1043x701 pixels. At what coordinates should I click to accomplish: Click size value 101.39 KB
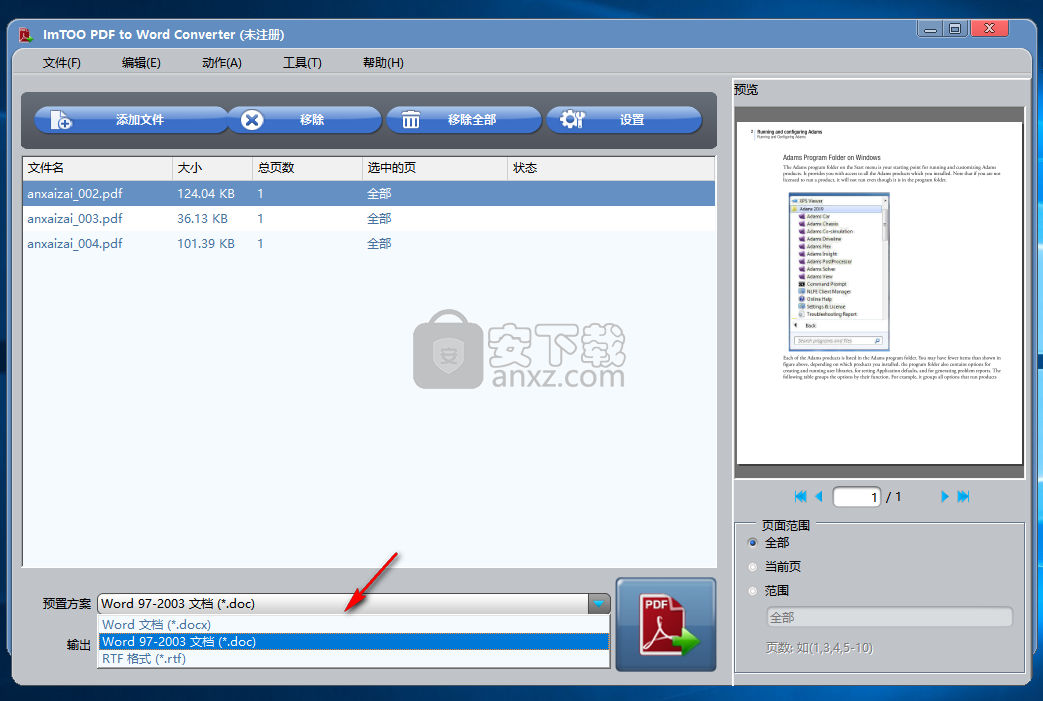click(x=206, y=243)
